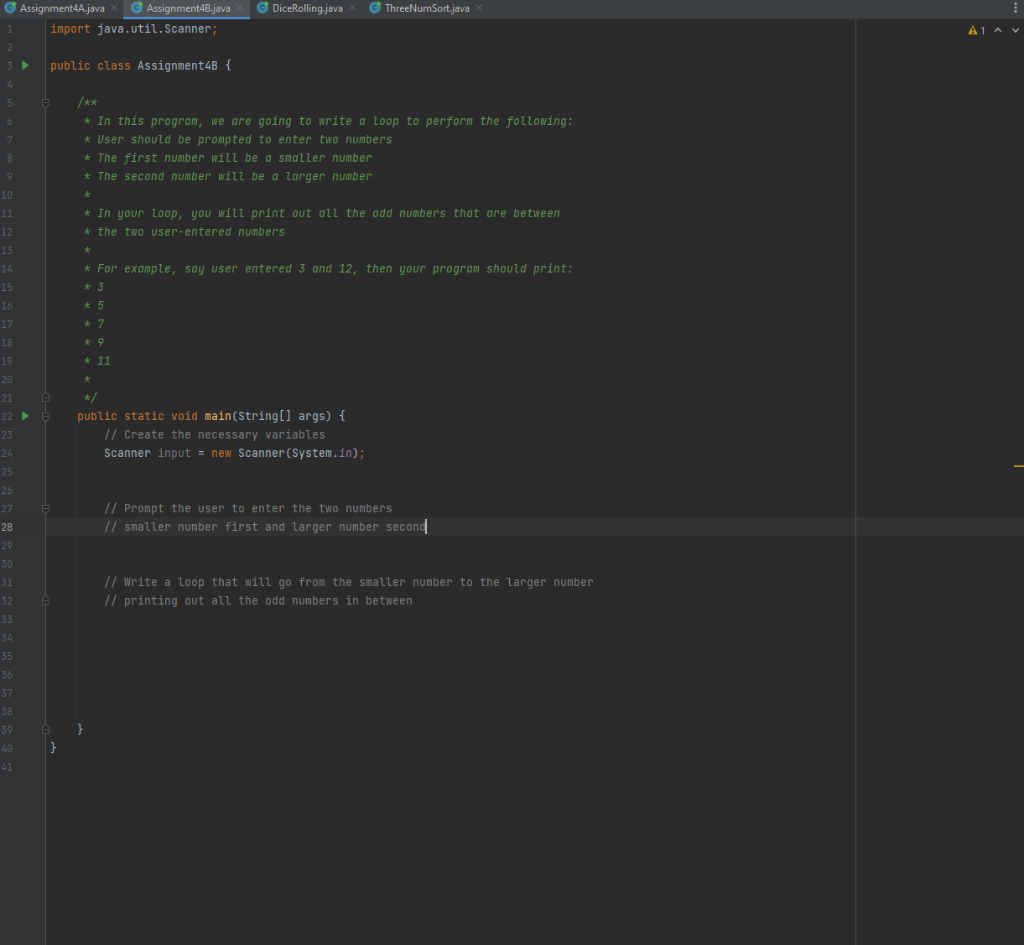Screen dimensions: 1024x945
Task: Collapse the comment region at line 27
Action: point(45,508)
